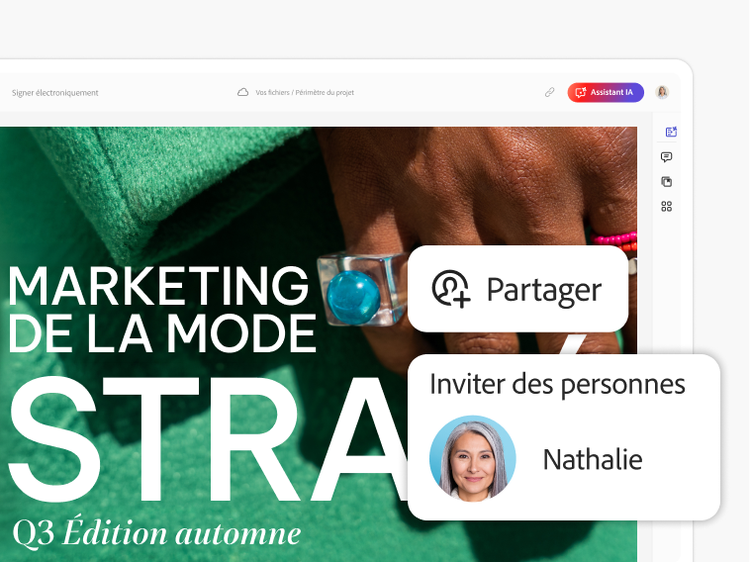750x562 pixels.
Task: Click the large STRA headline text
Action: [208, 439]
